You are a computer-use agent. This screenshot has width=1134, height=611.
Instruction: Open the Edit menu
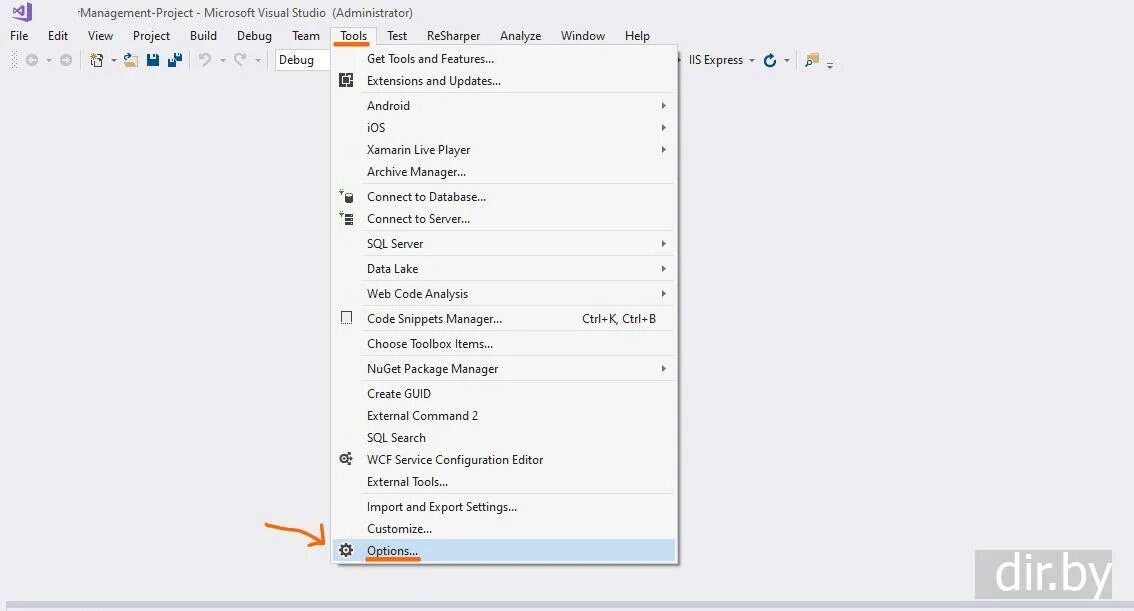coord(58,35)
